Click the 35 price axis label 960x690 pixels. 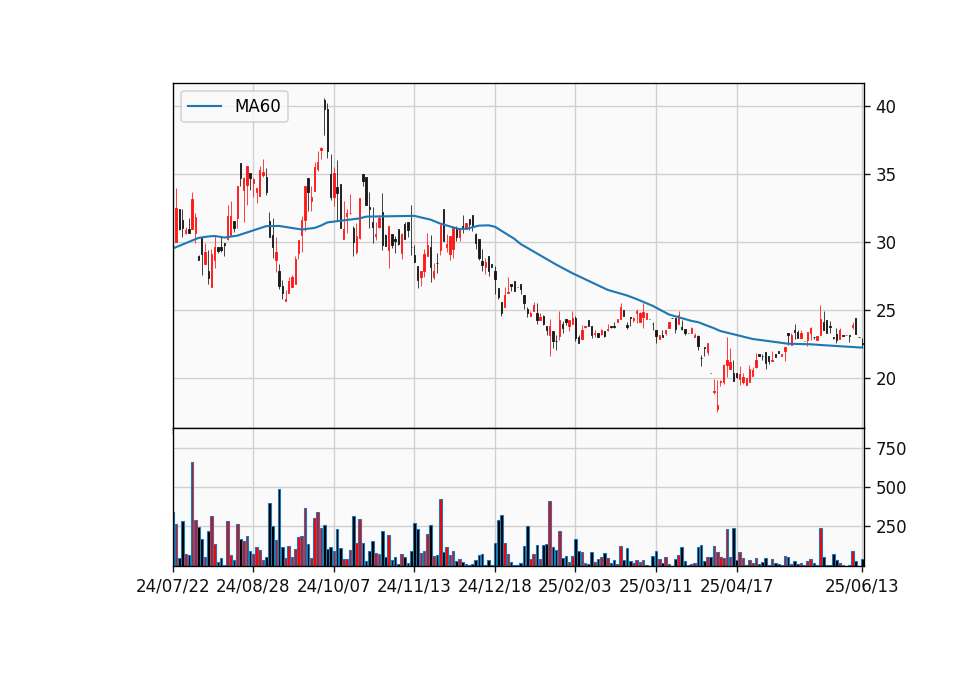(x=885, y=175)
